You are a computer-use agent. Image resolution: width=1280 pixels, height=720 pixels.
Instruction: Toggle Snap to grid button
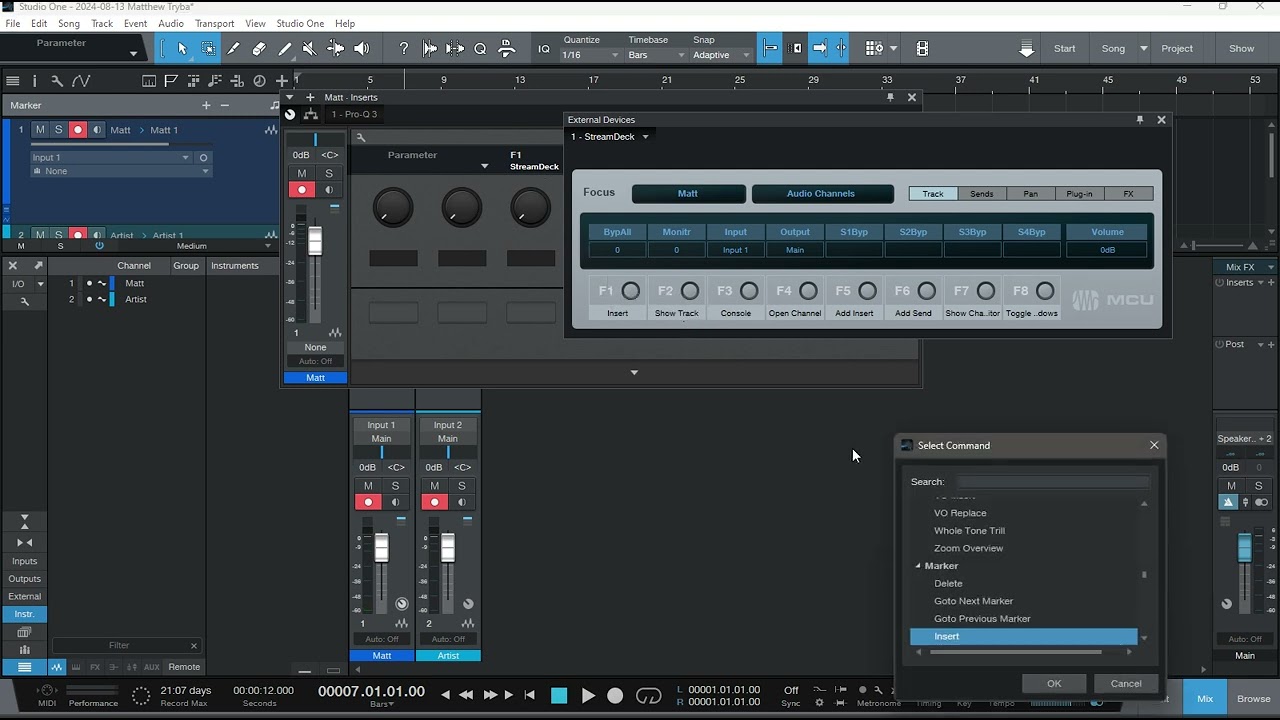(x=770, y=48)
